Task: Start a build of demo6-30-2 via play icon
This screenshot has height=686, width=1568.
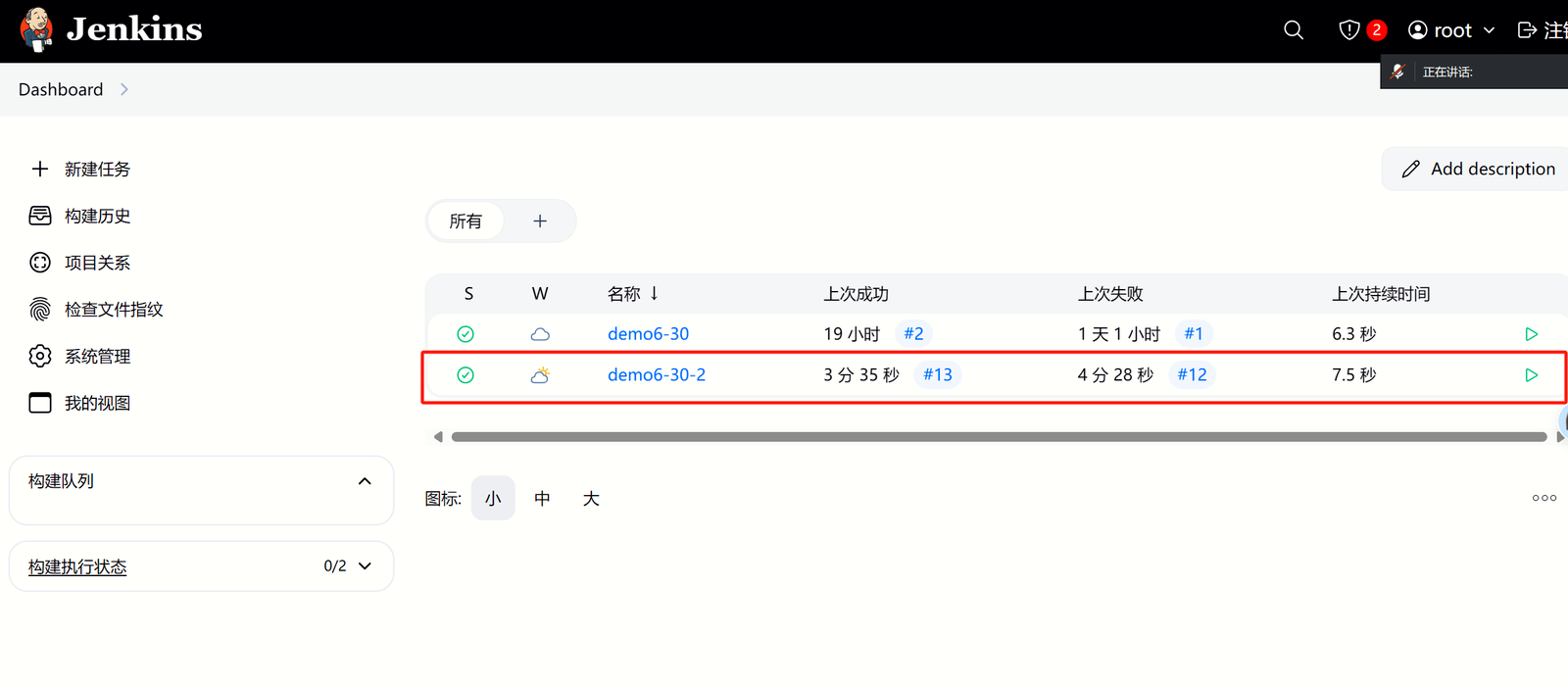Action: (1532, 375)
